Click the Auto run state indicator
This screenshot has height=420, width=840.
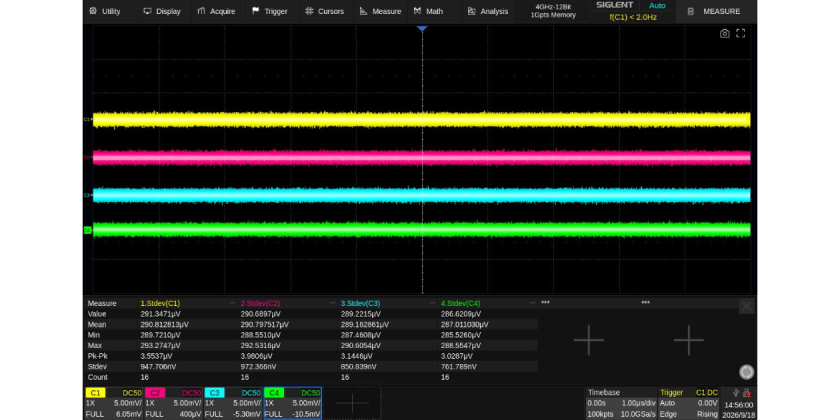[x=657, y=5]
